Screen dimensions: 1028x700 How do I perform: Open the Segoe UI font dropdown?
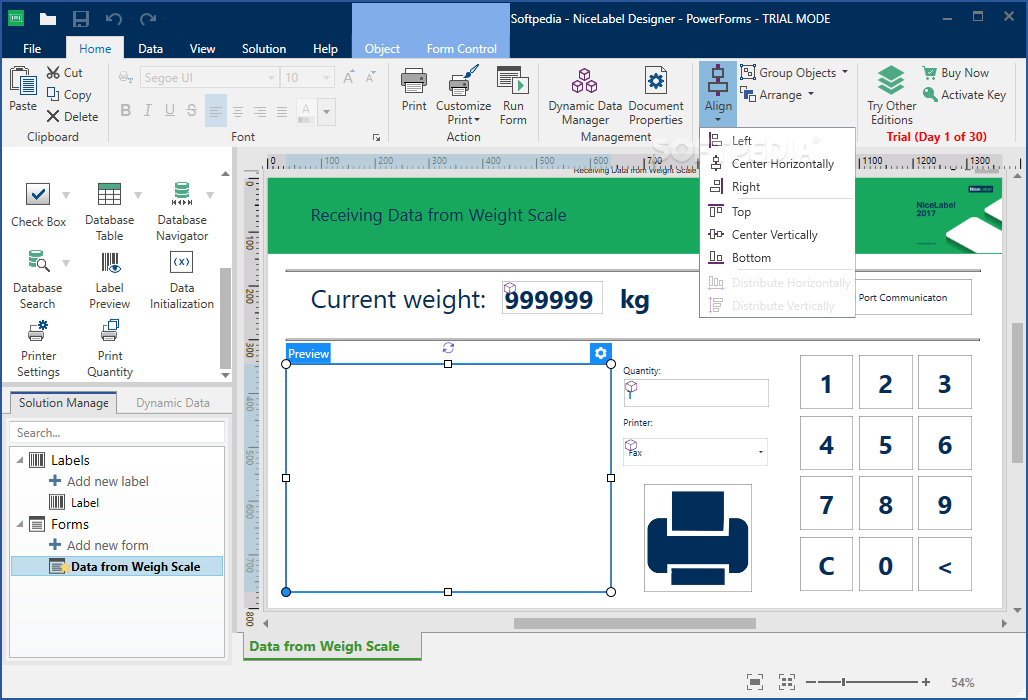click(271, 78)
